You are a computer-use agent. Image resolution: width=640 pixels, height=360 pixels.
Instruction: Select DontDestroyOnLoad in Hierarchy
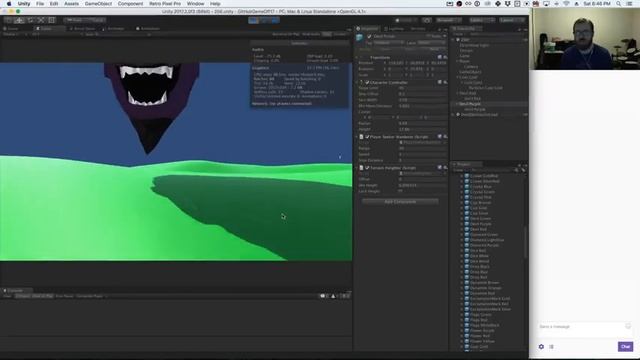479,115
